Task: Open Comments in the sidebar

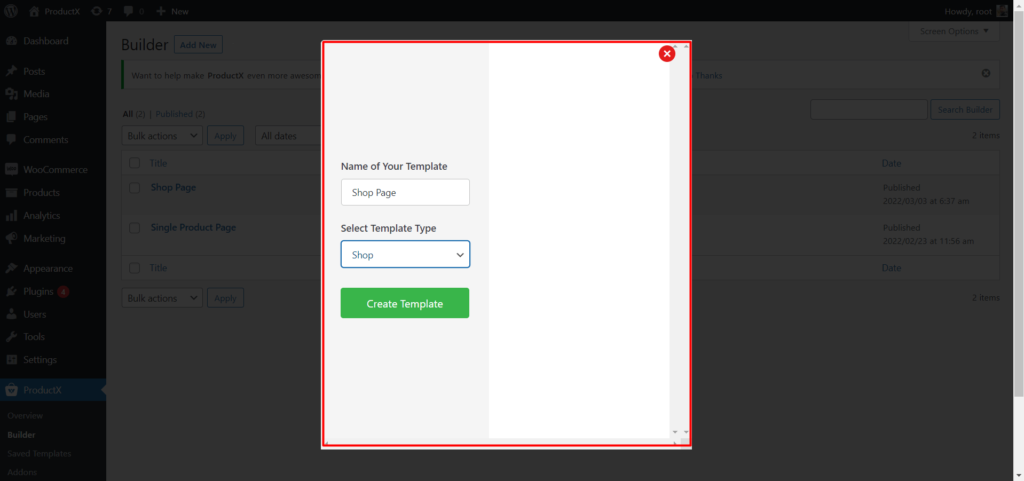Action: click(x=46, y=140)
